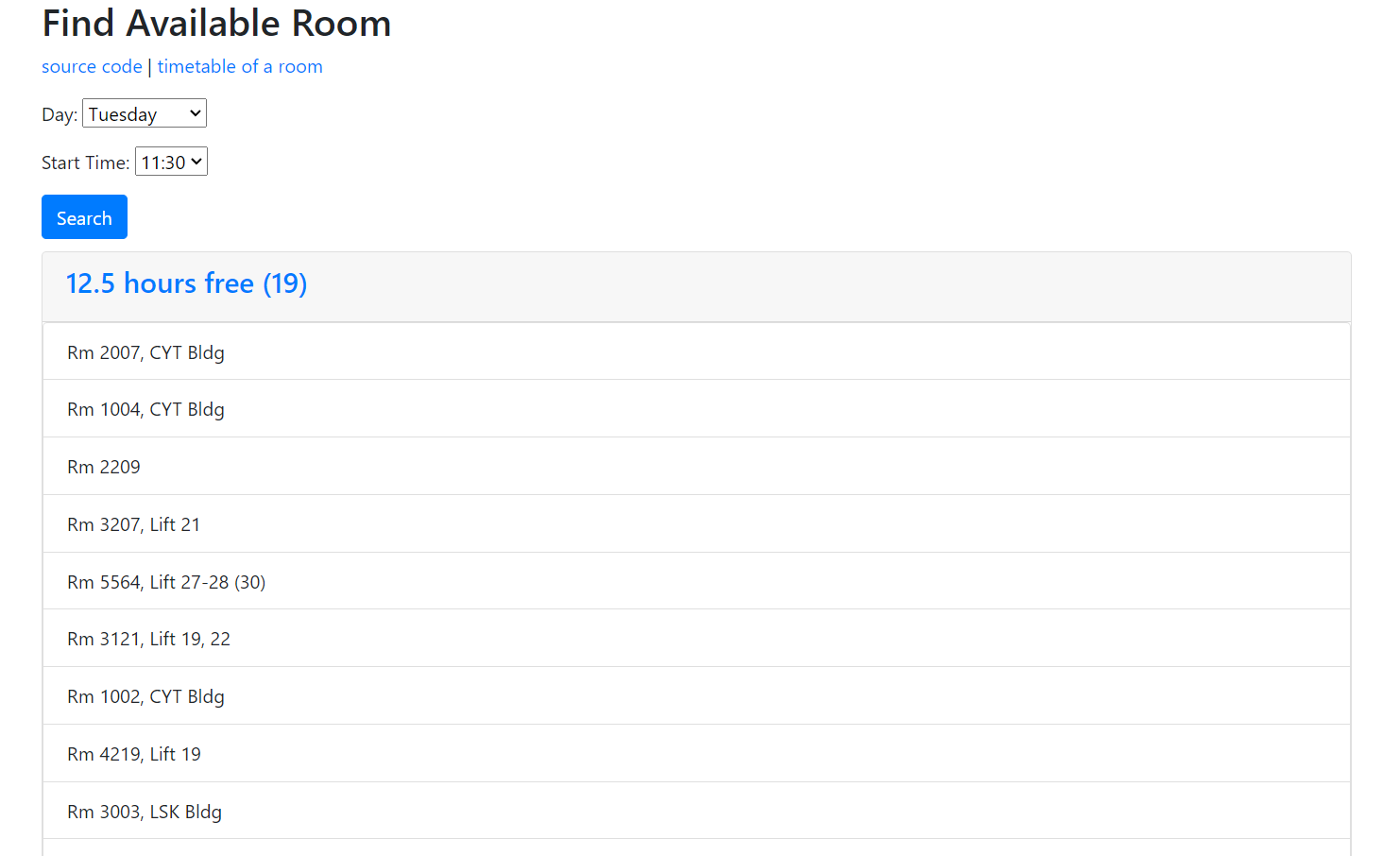
Task: Select Rm 3207, Lift 21 row
Action: click(x=133, y=524)
